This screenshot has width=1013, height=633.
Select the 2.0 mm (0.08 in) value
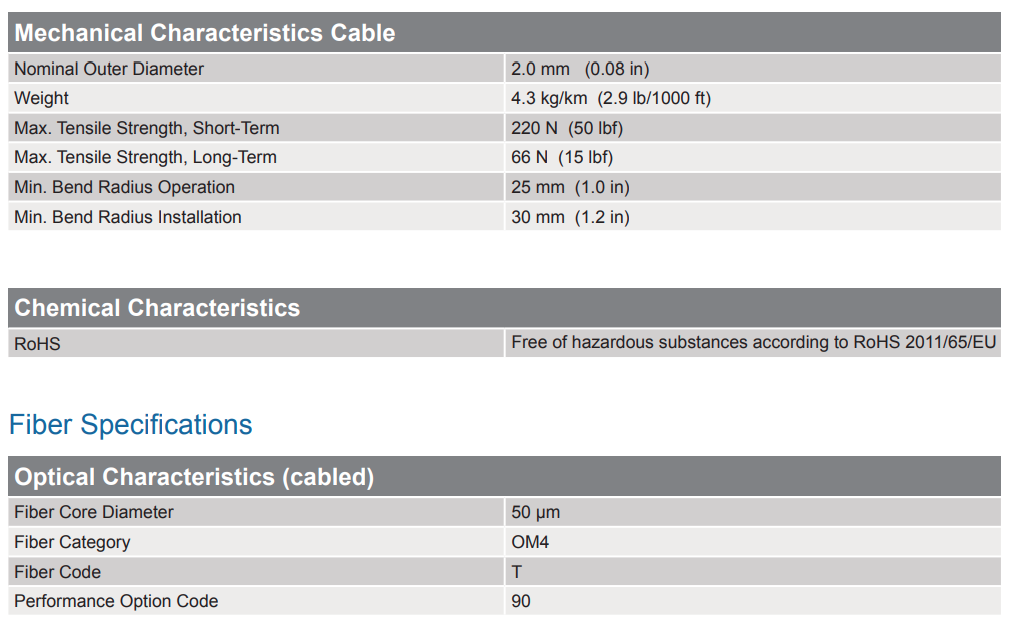pyautogui.click(x=580, y=69)
